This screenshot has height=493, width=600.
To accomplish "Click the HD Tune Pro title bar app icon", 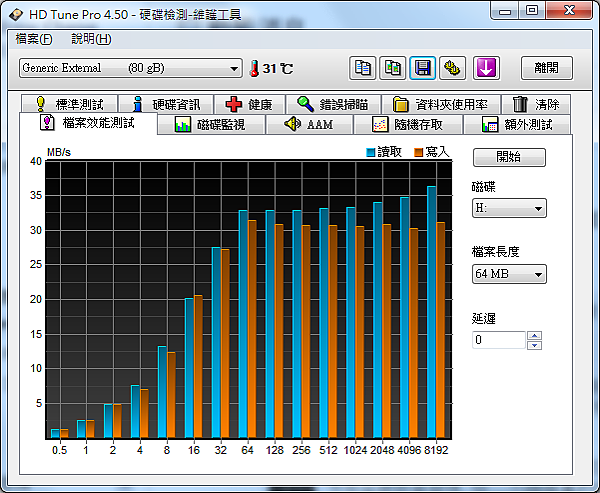I will click(x=16, y=15).
